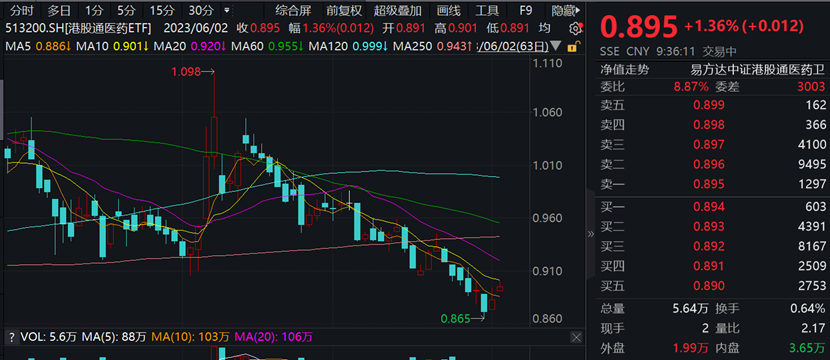Image resolution: width=830 pixels, height=360 pixels.
Task: Click the 卖一 price 0.895
Action: [x=709, y=185]
